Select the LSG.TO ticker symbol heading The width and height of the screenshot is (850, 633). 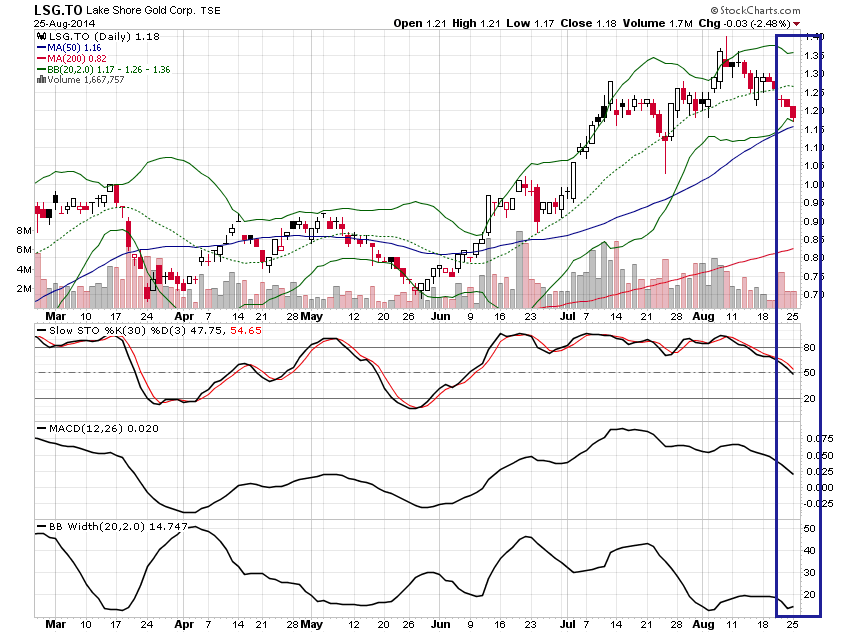(58, 10)
